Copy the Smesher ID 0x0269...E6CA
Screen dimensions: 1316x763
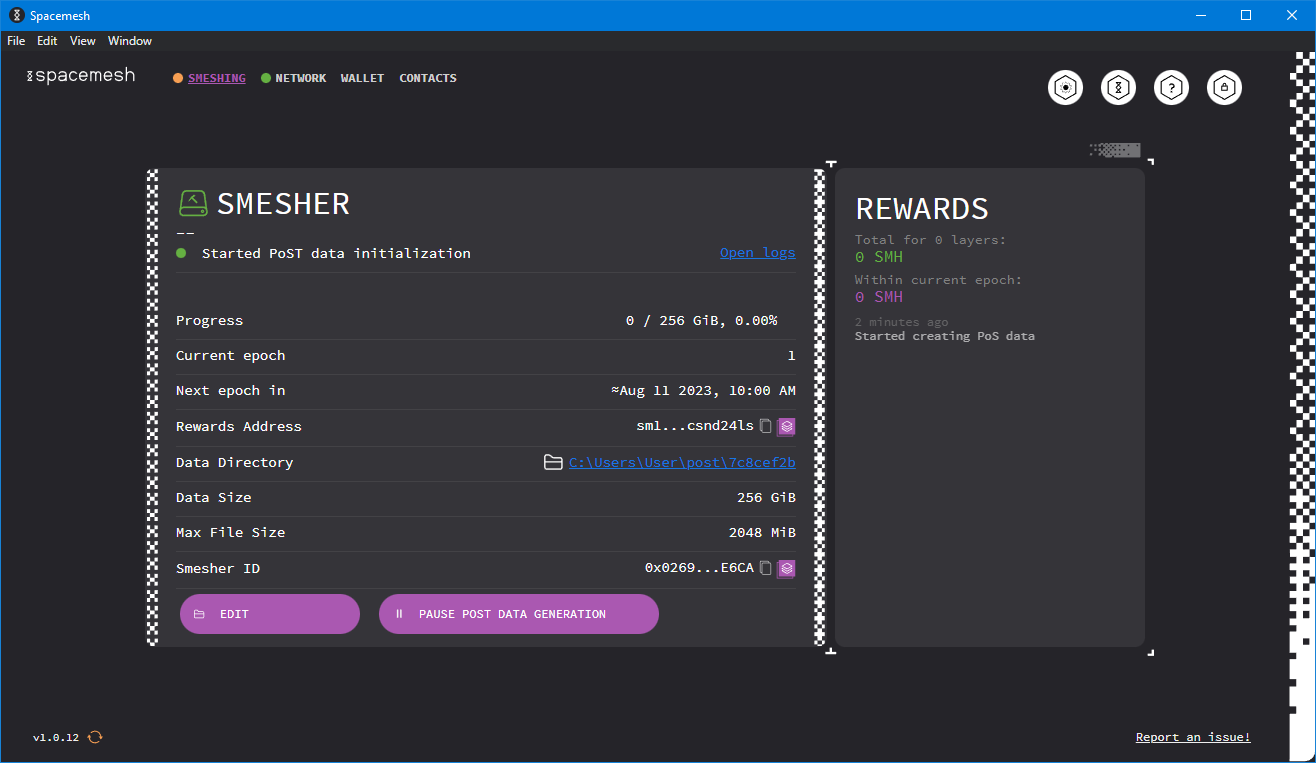pyautogui.click(x=766, y=568)
